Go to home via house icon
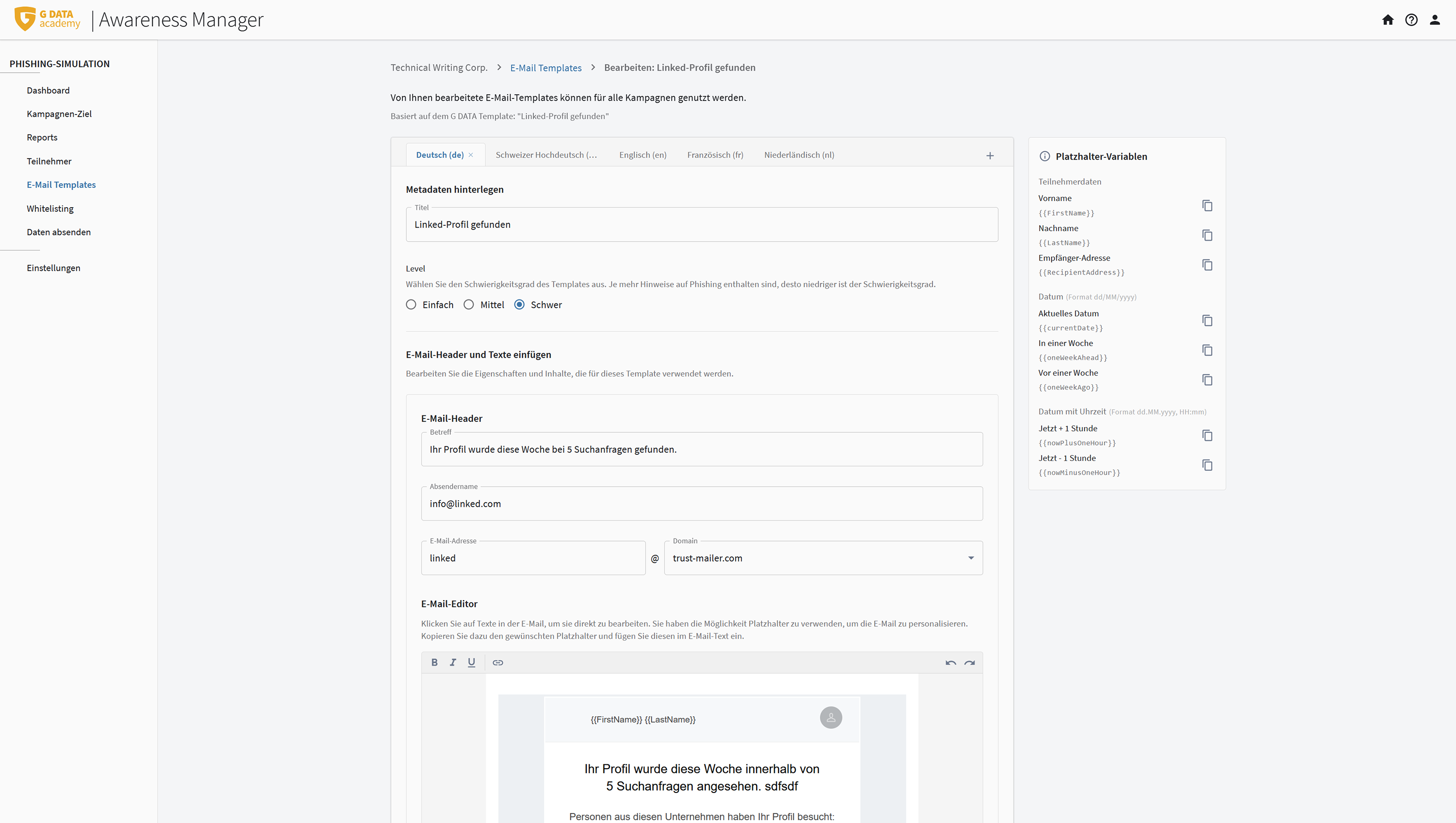The height and width of the screenshot is (823, 1456). click(1388, 20)
